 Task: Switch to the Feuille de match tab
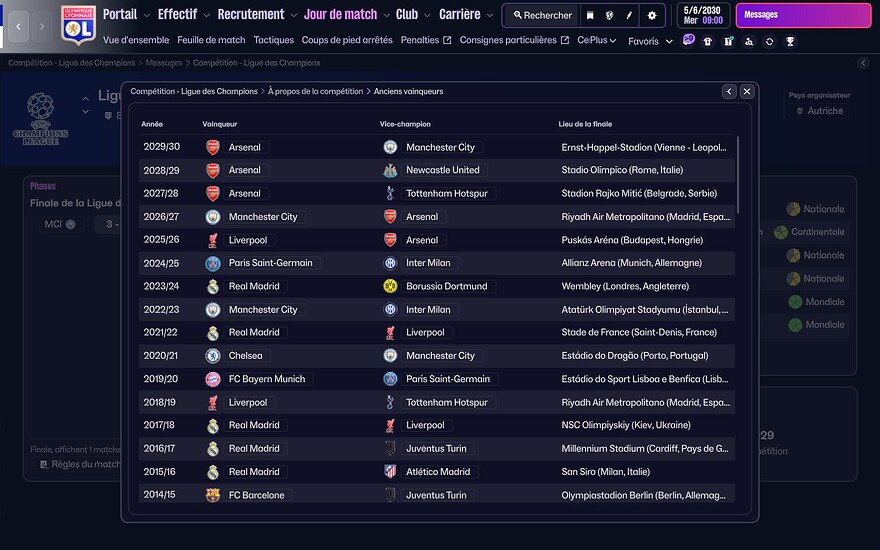pos(211,40)
